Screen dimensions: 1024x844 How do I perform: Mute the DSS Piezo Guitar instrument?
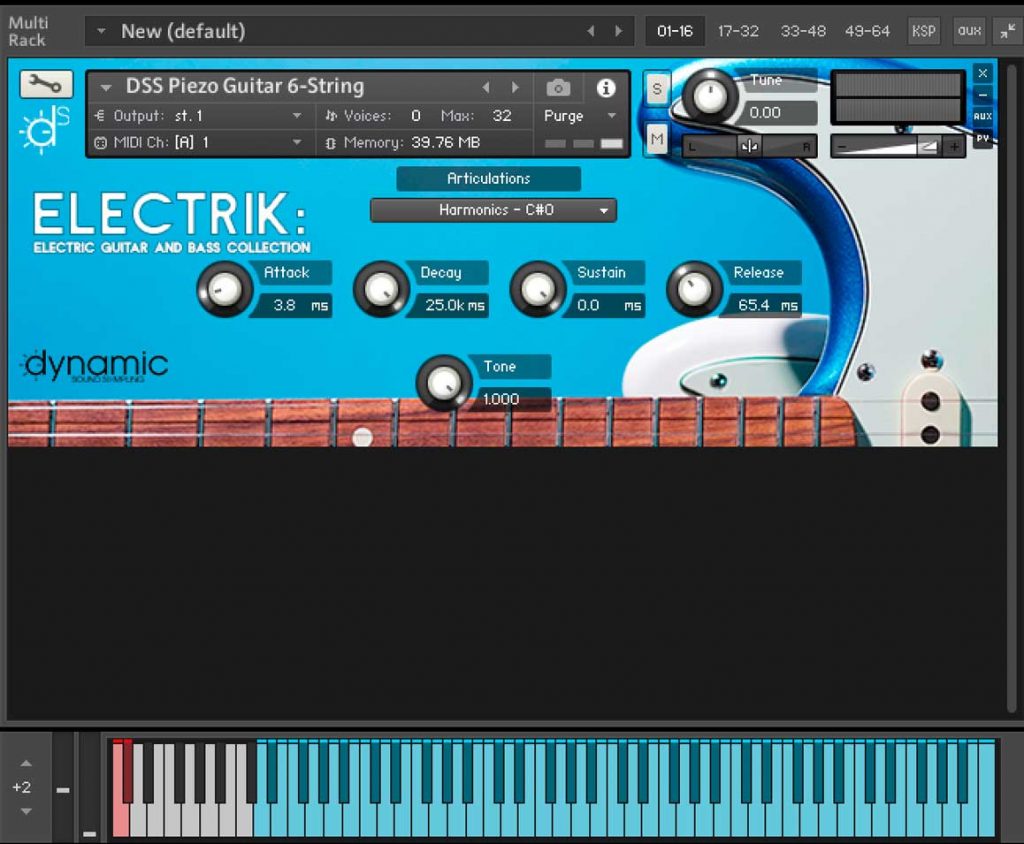[x=656, y=138]
